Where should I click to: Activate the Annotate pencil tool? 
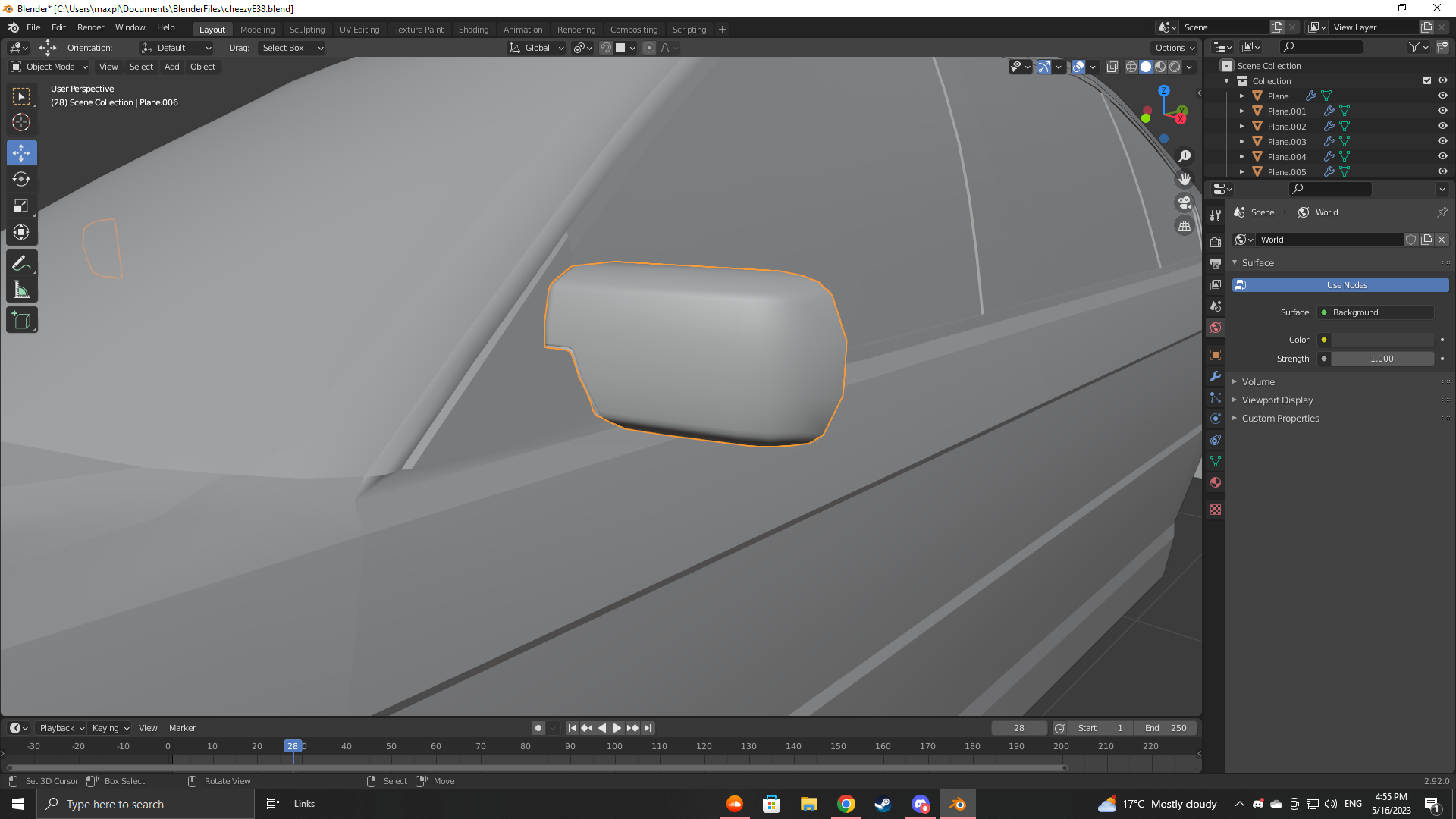pyautogui.click(x=21, y=263)
